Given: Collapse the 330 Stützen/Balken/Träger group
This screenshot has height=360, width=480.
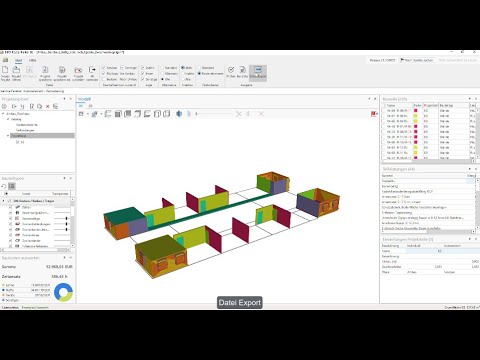Looking at the screenshot, I should [3, 201].
